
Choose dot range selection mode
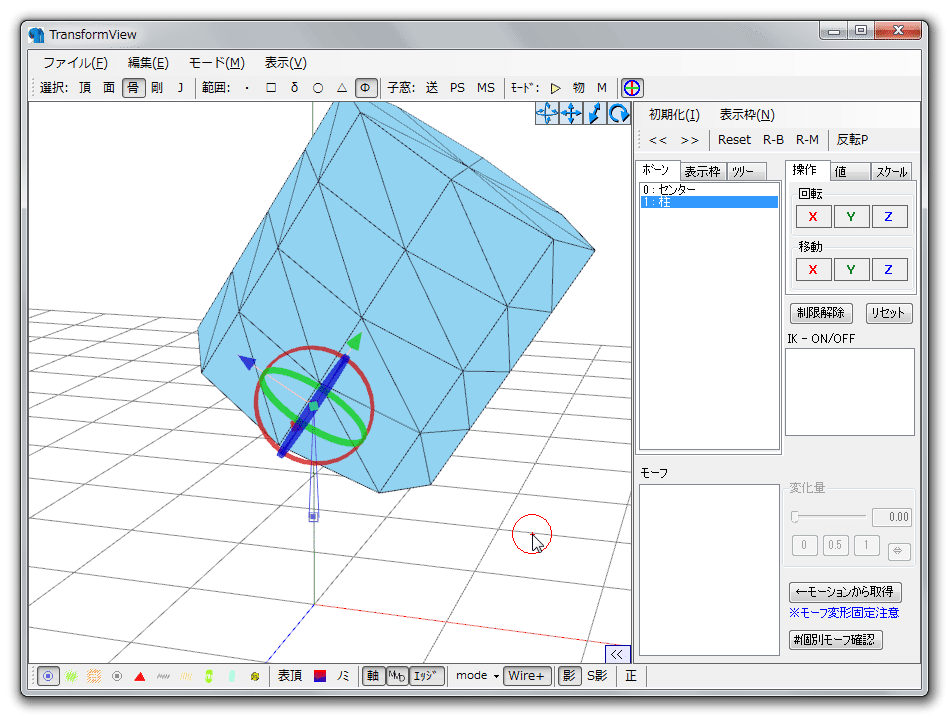point(247,88)
